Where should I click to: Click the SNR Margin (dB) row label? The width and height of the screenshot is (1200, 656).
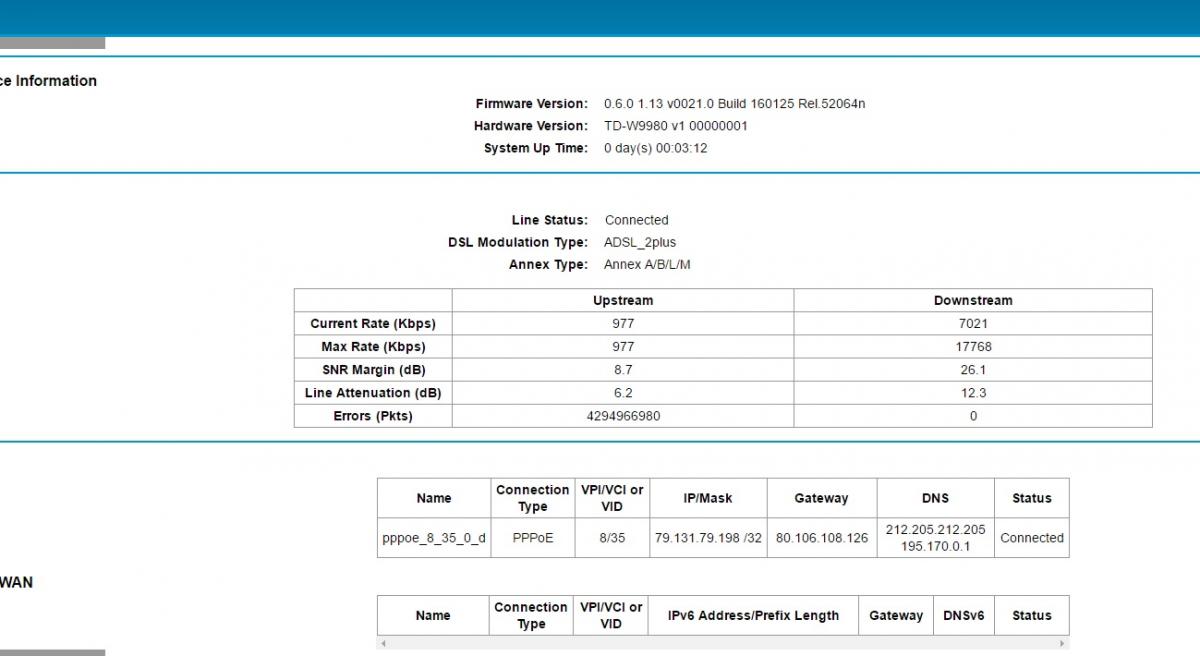point(373,370)
